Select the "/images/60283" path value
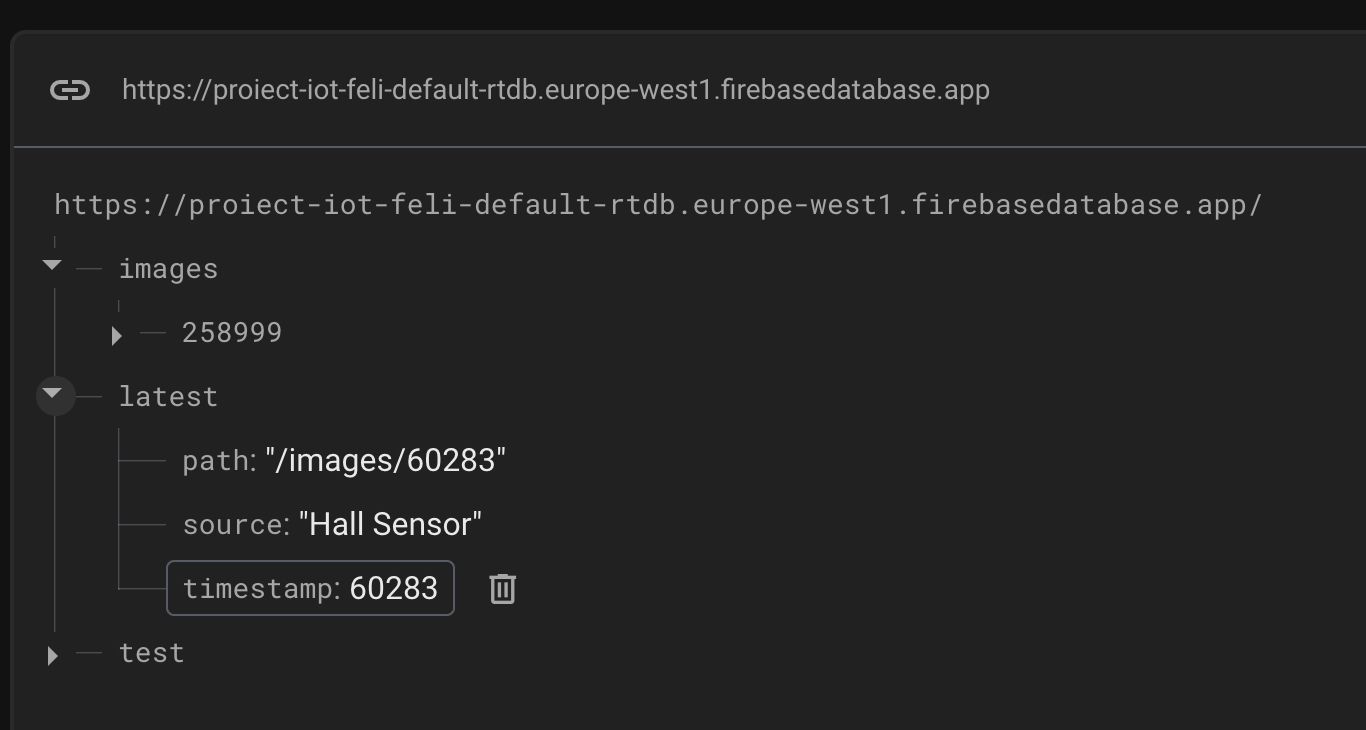1366x730 pixels. click(387, 460)
